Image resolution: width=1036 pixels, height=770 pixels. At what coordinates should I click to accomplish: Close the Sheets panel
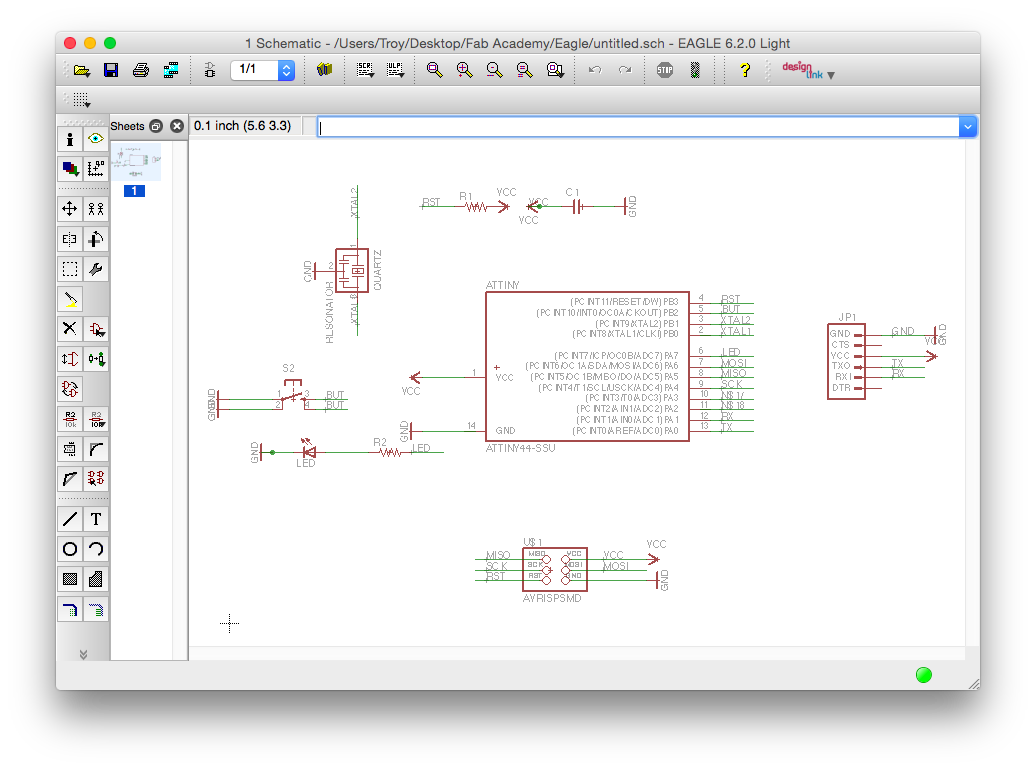tap(177, 126)
